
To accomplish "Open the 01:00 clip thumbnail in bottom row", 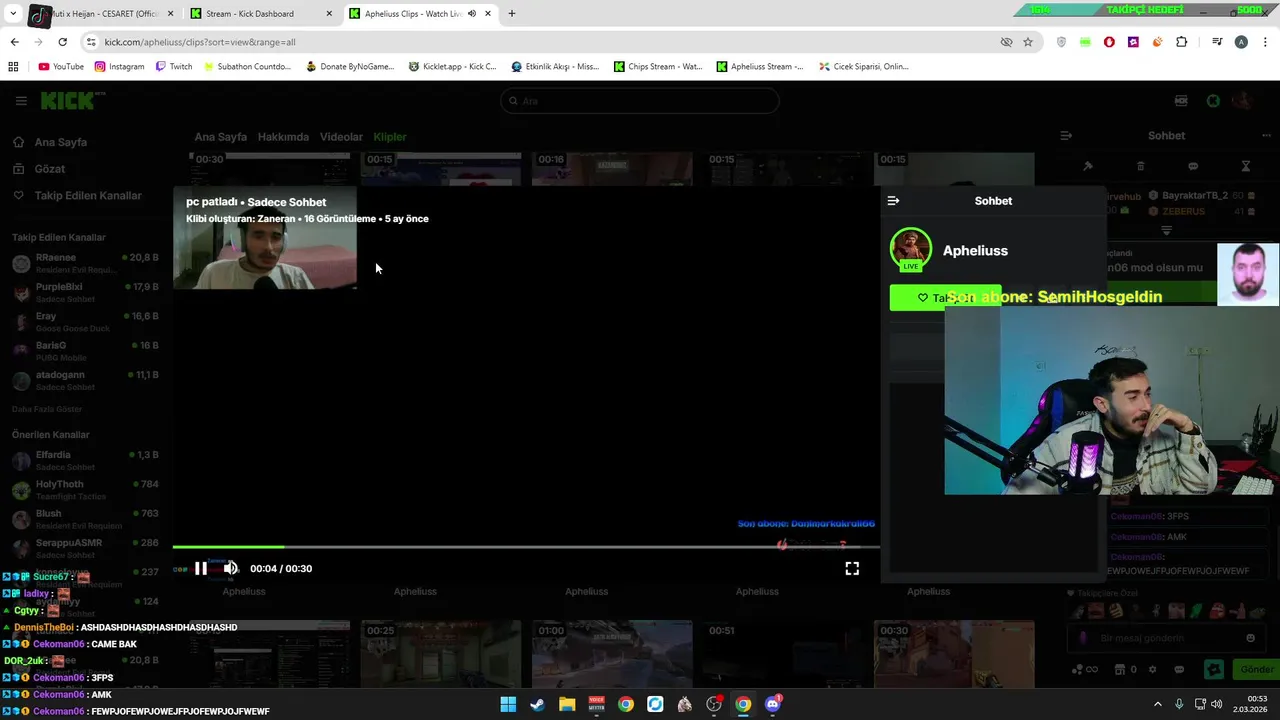I will (611, 654).
